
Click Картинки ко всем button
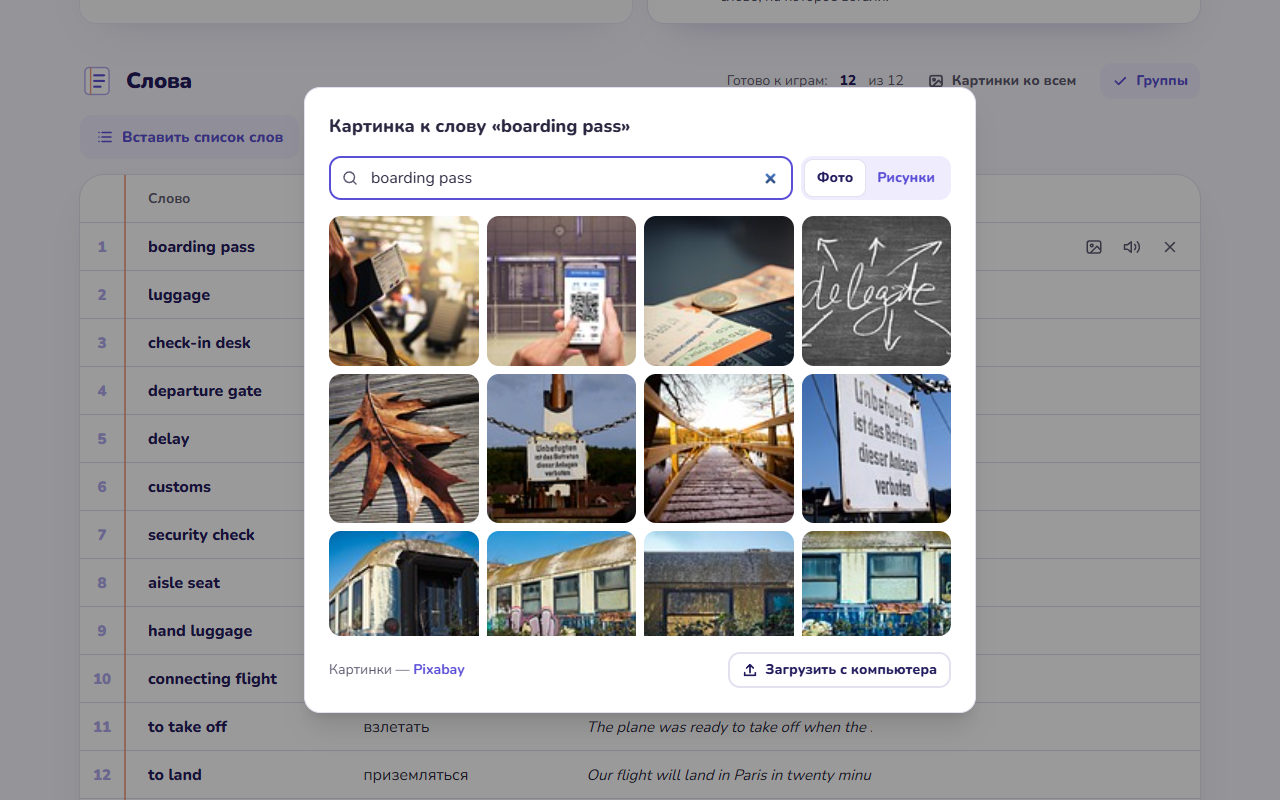point(1003,81)
